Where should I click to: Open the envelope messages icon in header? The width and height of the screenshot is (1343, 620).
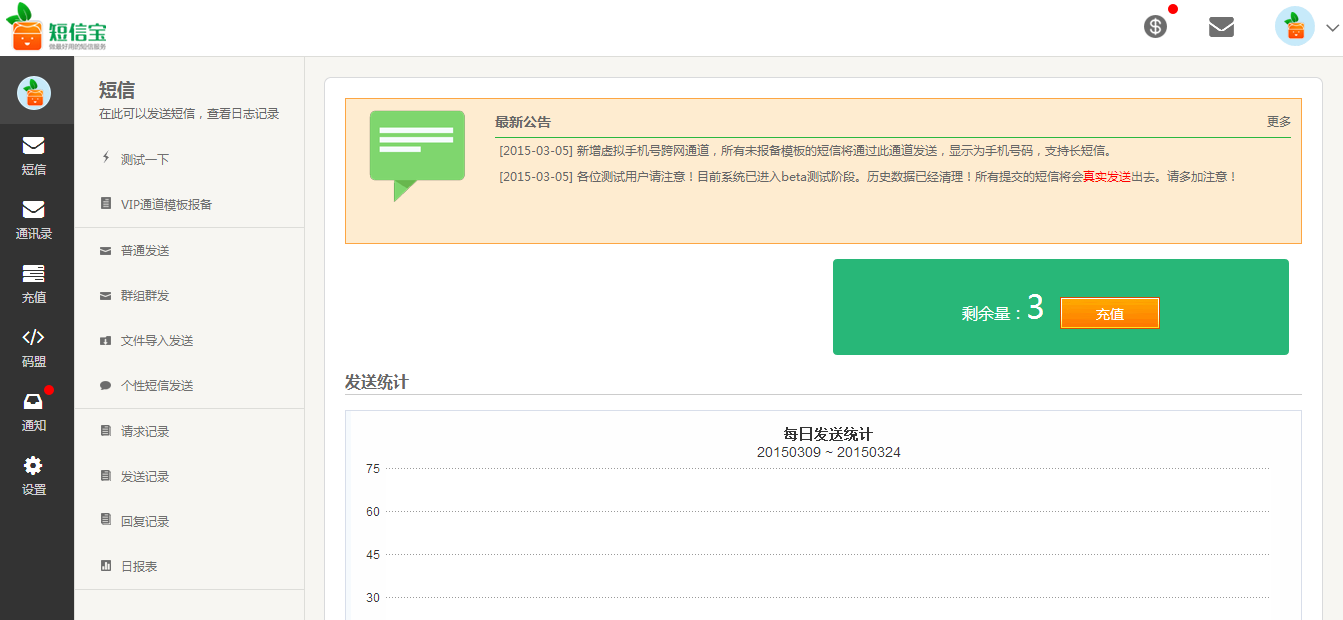pos(1221,27)
